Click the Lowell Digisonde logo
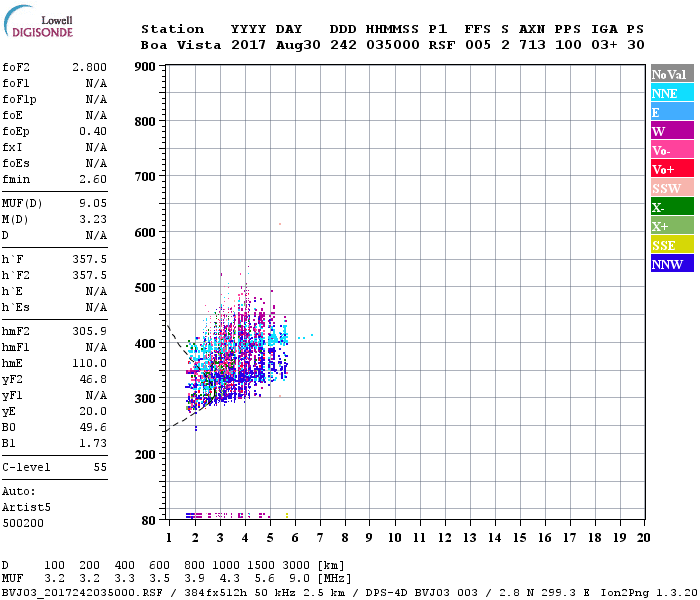Screen dimensions: 700x600 [x=38, y=21]
